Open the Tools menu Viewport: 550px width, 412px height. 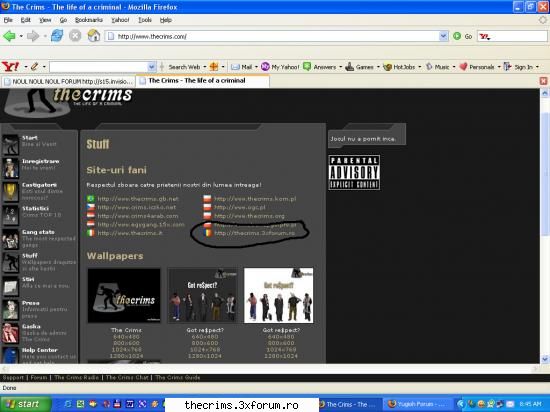(x=145, y=20)
